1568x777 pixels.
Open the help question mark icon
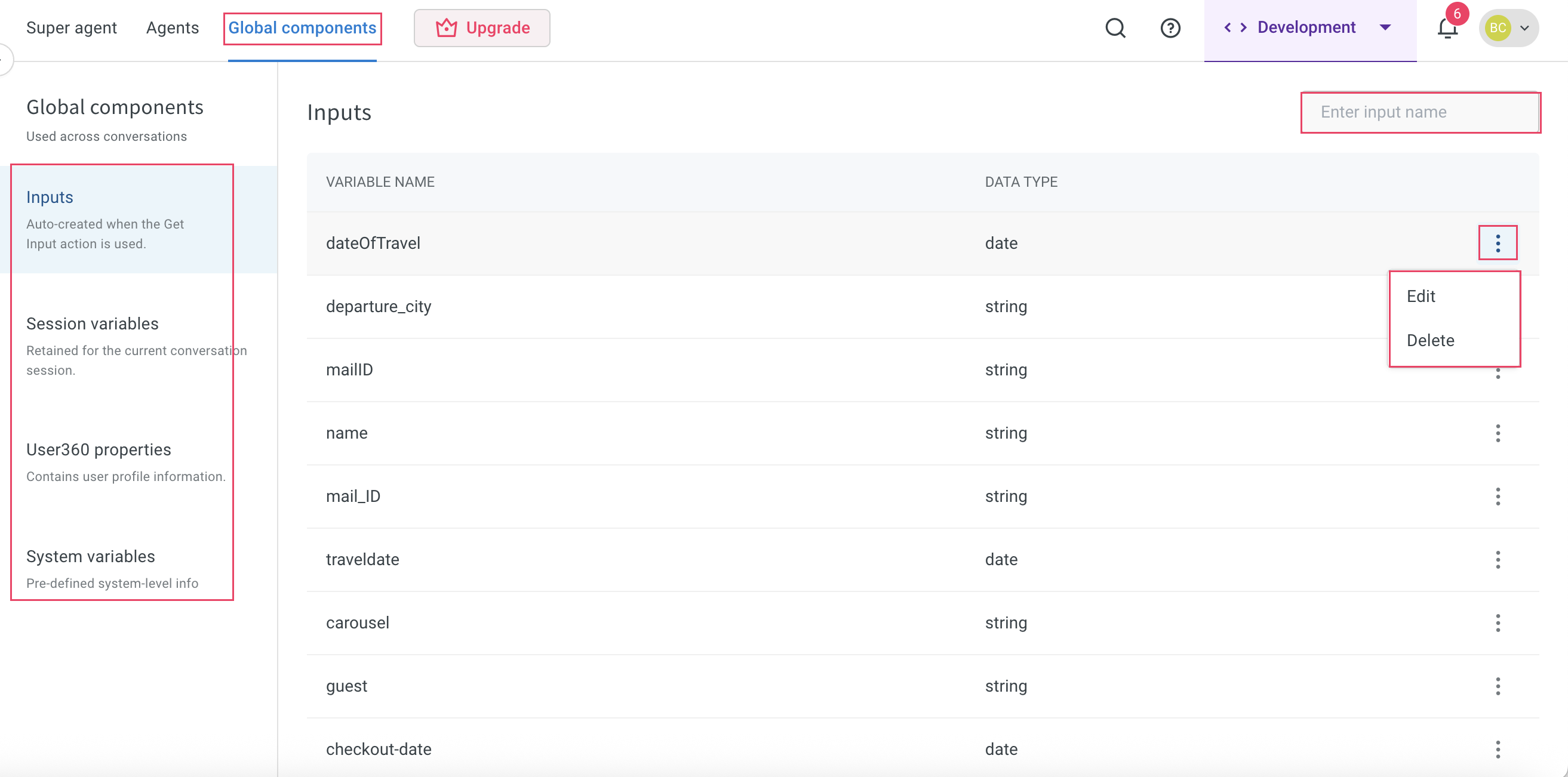1170,28
